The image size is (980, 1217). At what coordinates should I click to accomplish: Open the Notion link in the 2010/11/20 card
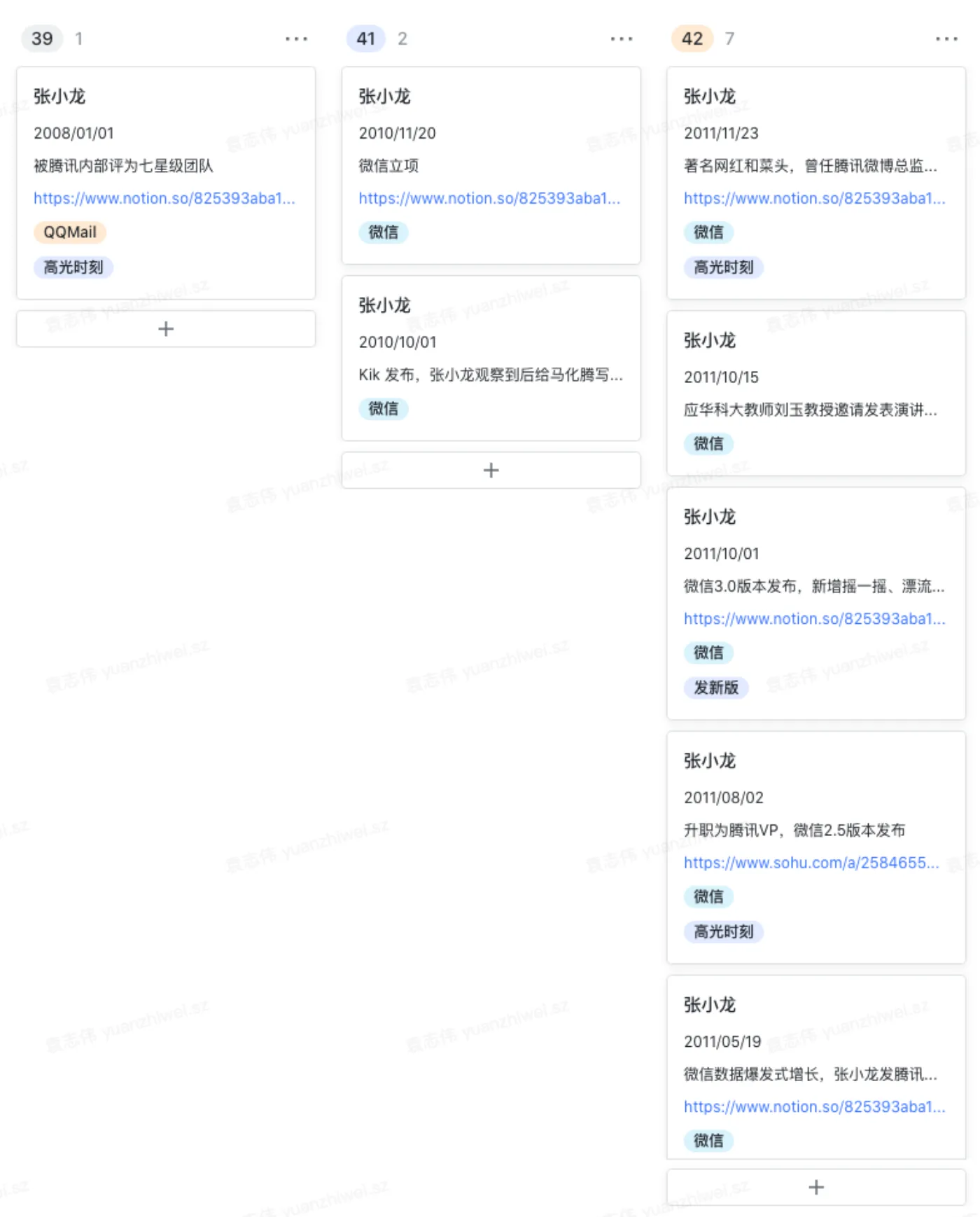pyautogui.click(x=489, y=198)
